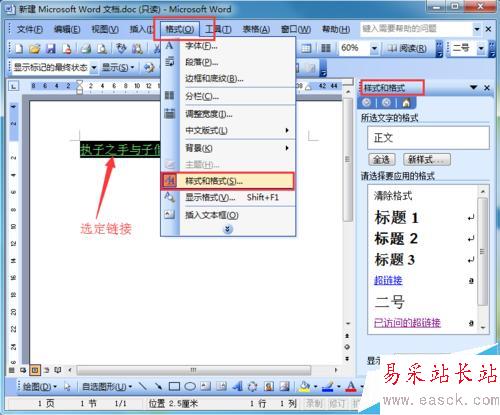Screen dimensions: 500x415
Task: Switch to Reading layout view button
Action: click(58, 370)
